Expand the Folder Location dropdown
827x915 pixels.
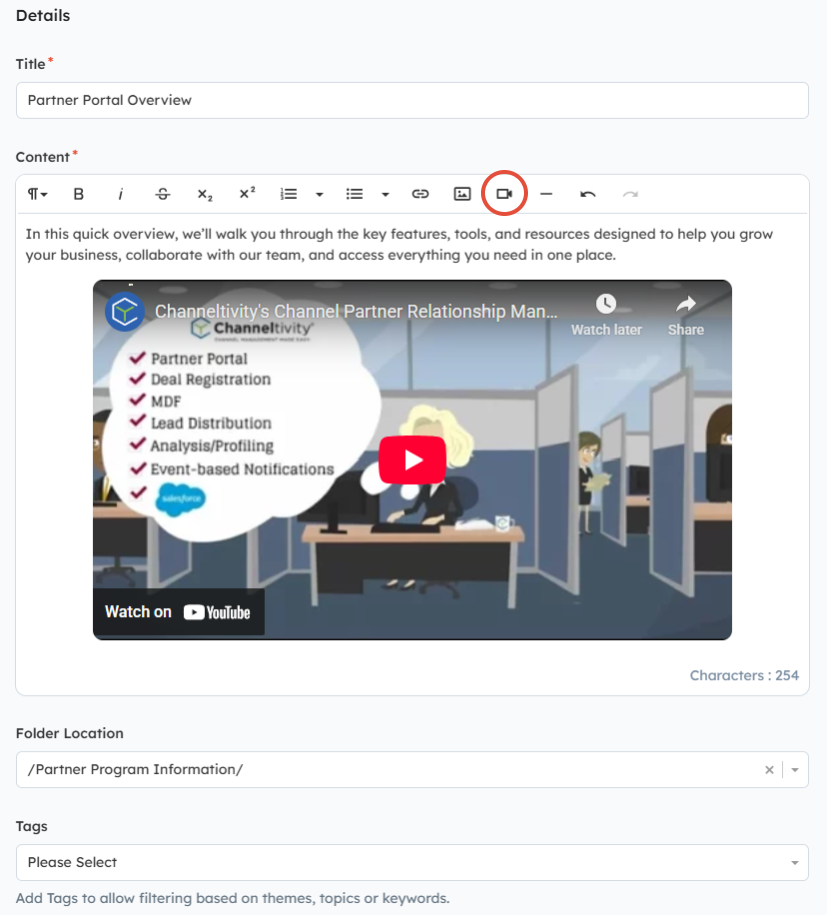pos(795,770)
